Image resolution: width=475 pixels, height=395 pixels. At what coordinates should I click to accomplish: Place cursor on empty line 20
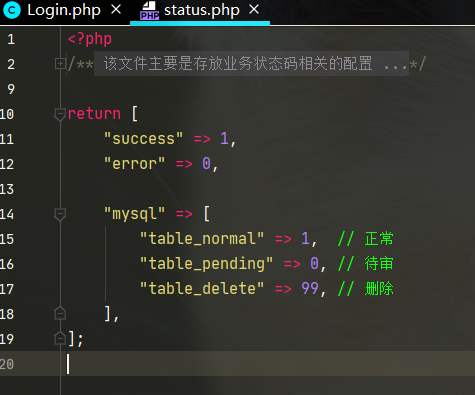tap(237, 364)
